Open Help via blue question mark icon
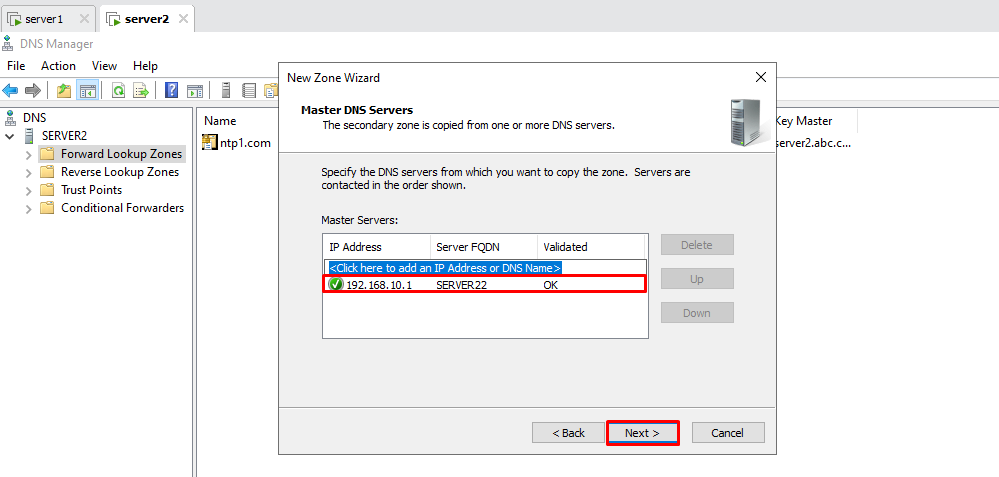Image resolution: width=999 pixels, height=477 pixels. tap(171, 90)
